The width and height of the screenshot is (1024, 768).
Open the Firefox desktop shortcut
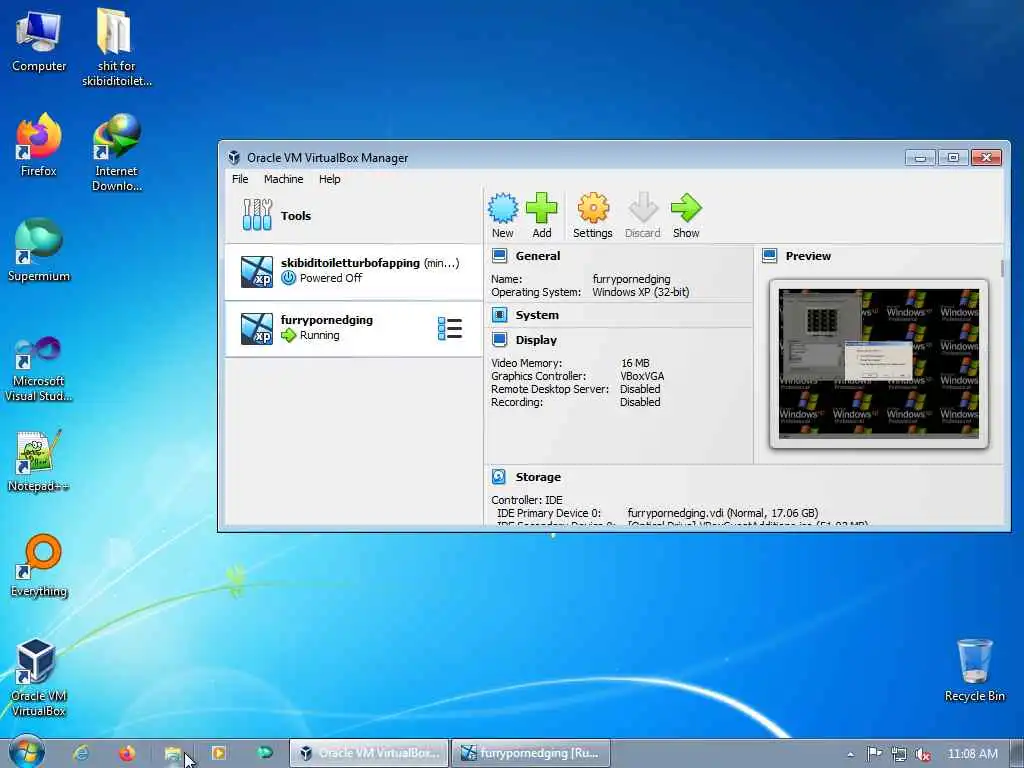pos(39,145)
